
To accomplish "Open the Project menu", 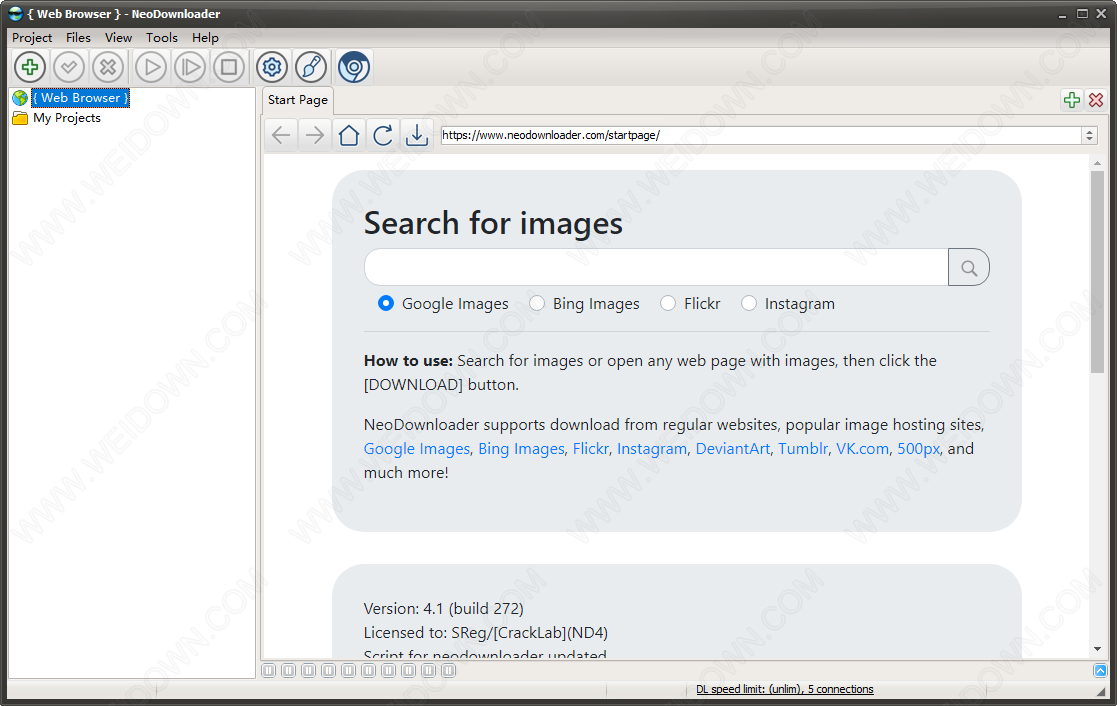I will [x=32, y=38].
